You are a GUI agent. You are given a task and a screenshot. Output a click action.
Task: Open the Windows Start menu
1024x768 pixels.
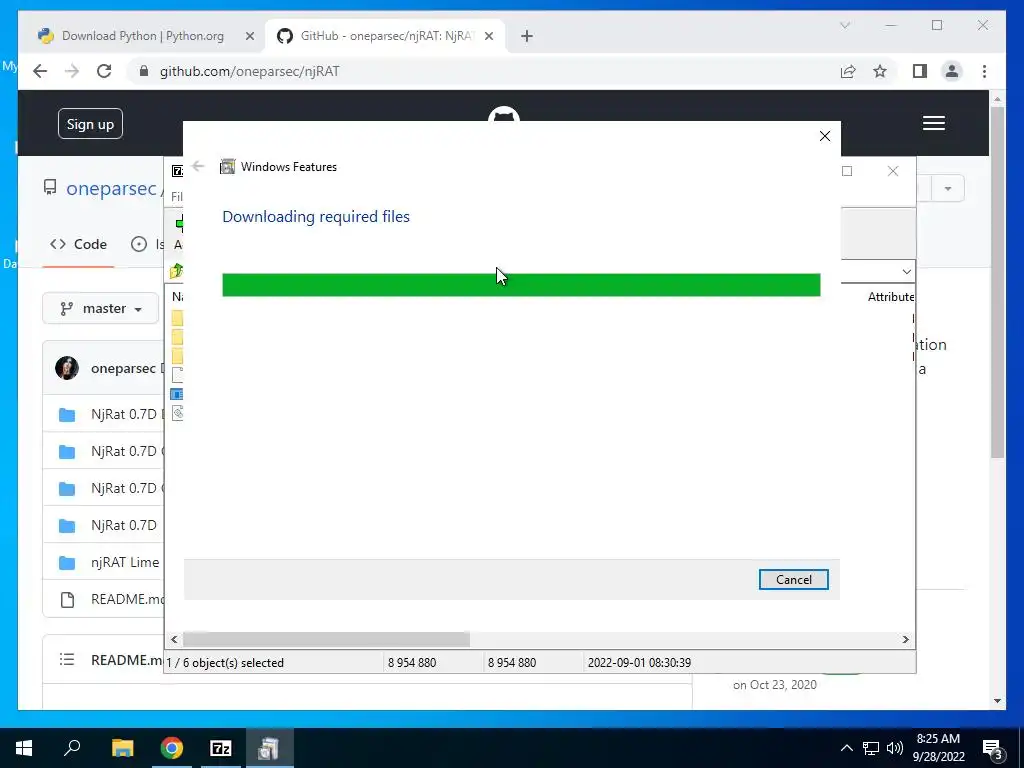coord(24,748)
